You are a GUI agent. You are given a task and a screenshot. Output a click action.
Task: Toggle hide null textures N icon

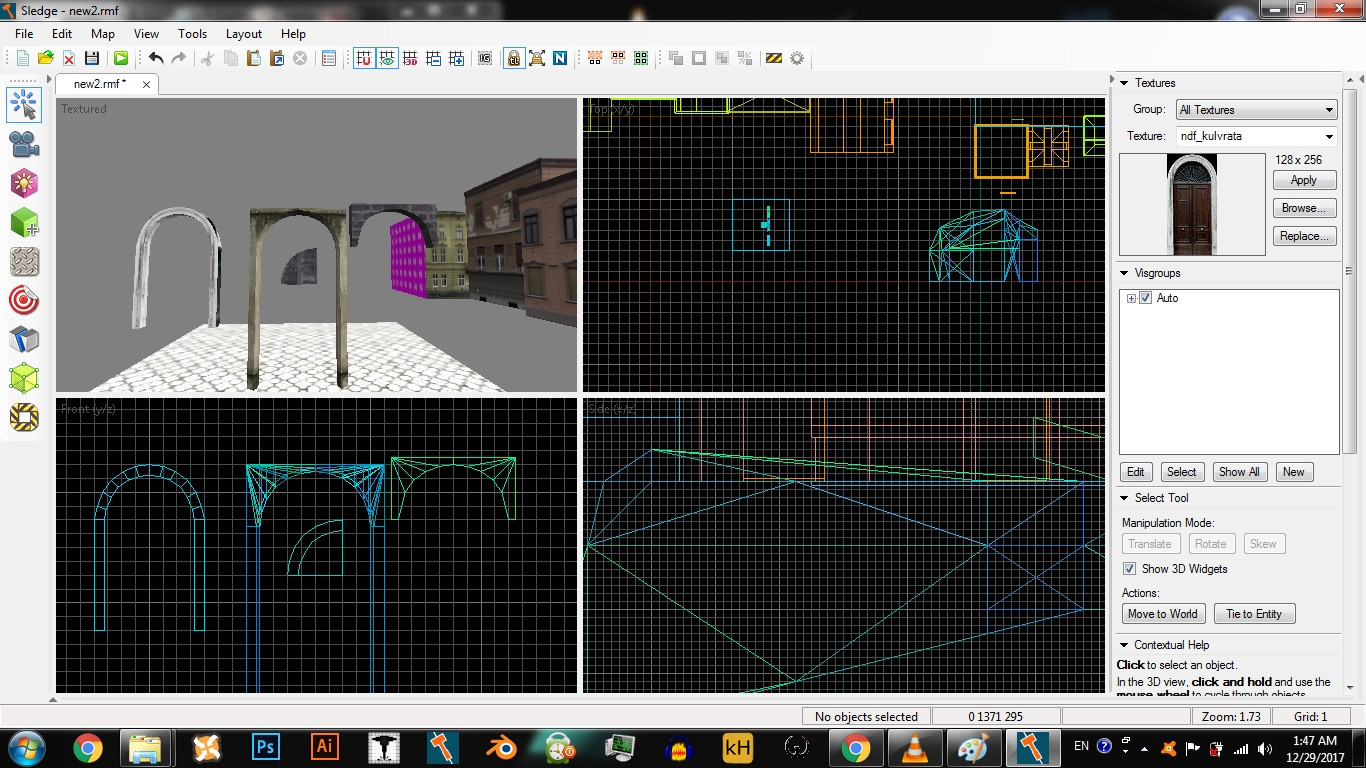pos(560,59)
